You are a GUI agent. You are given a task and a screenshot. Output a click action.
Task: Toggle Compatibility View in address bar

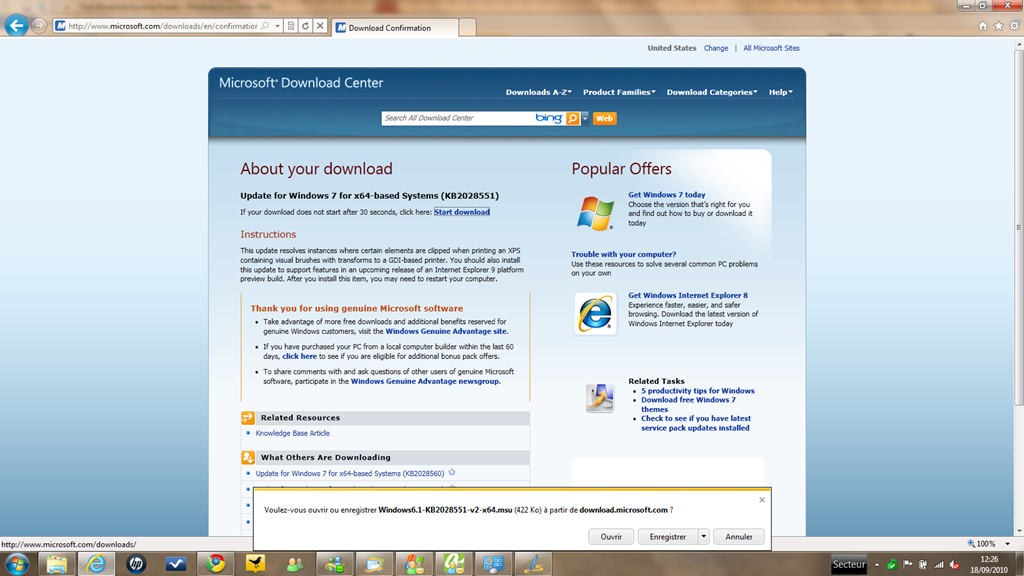tap(291, 26)
